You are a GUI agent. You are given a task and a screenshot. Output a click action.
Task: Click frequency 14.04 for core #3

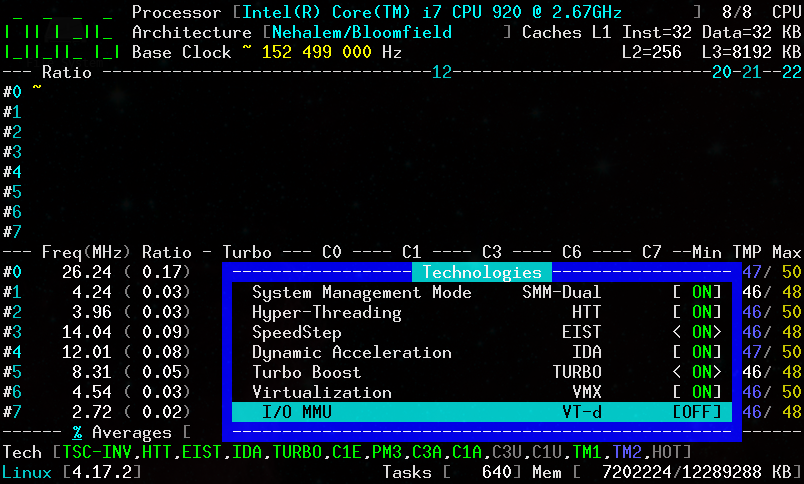[x=87, y=332]
